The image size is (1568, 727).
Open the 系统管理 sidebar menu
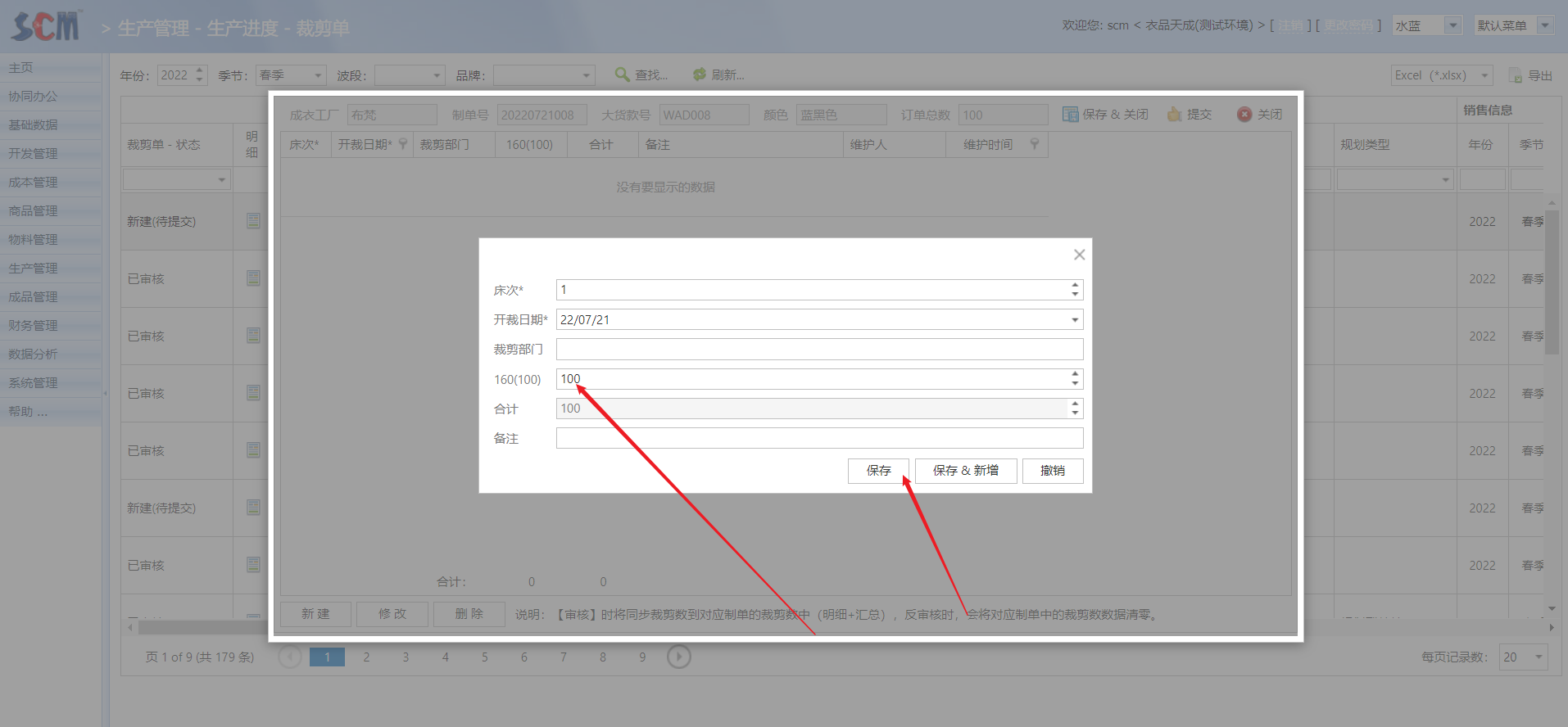[x=33, y=383]
